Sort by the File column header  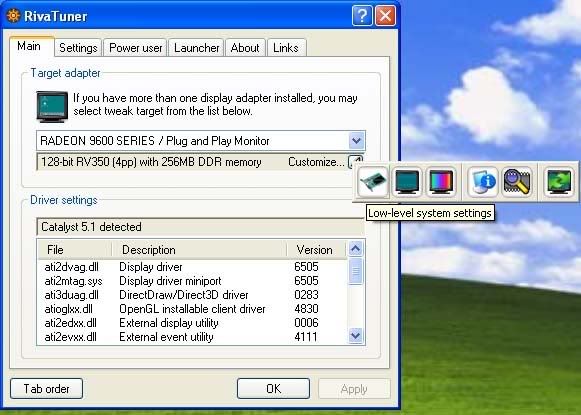75,250
